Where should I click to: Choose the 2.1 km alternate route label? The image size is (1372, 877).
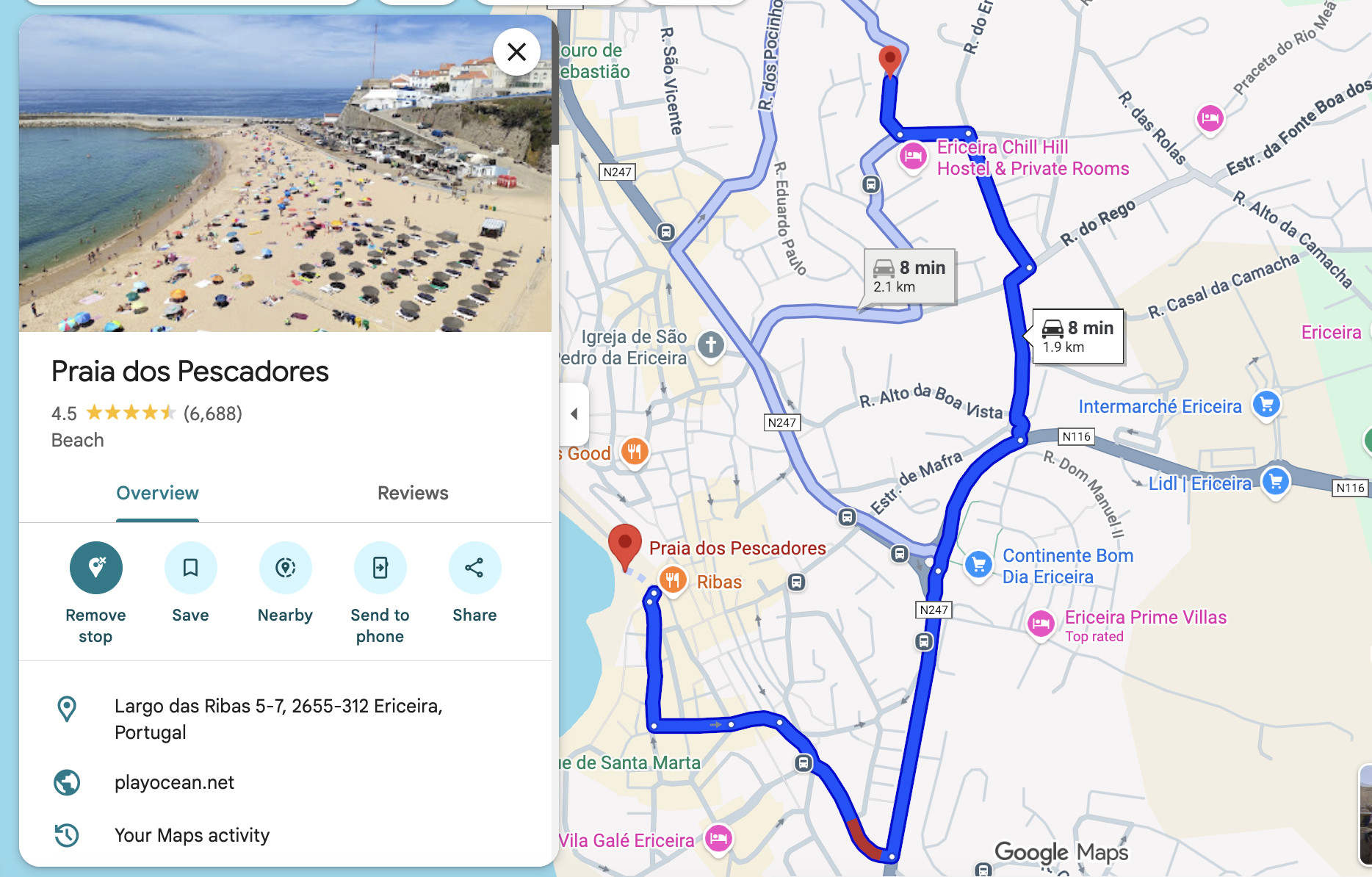click(x=909, y=276)
